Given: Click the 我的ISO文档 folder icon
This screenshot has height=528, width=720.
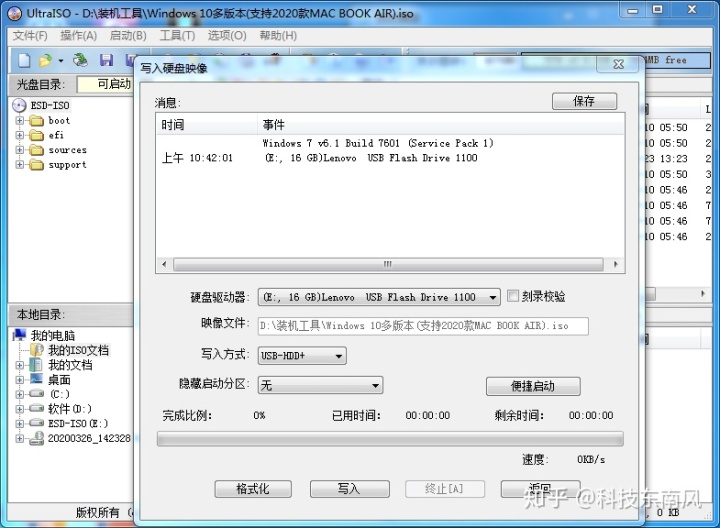Looking at the screenshot, I should pos(37,350).
